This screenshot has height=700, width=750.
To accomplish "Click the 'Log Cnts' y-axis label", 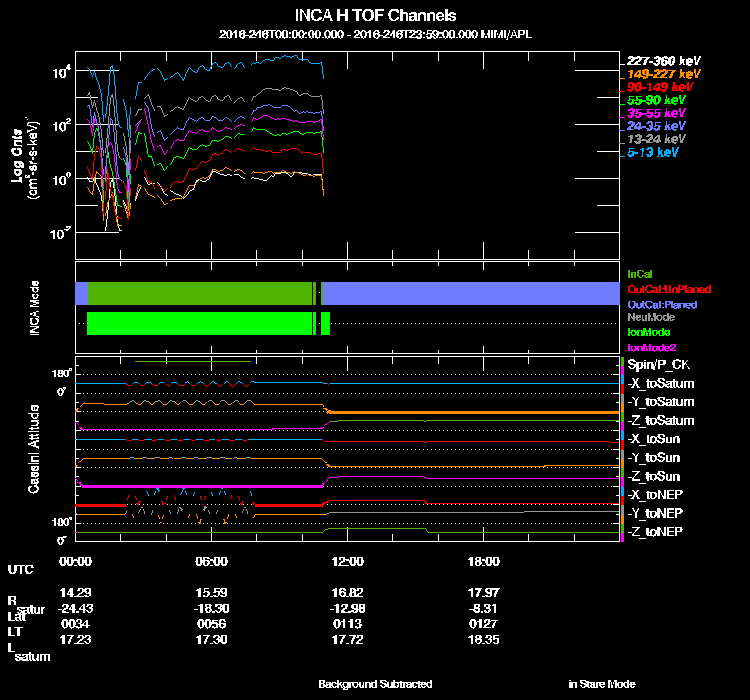I will click(x=17, y=156).
